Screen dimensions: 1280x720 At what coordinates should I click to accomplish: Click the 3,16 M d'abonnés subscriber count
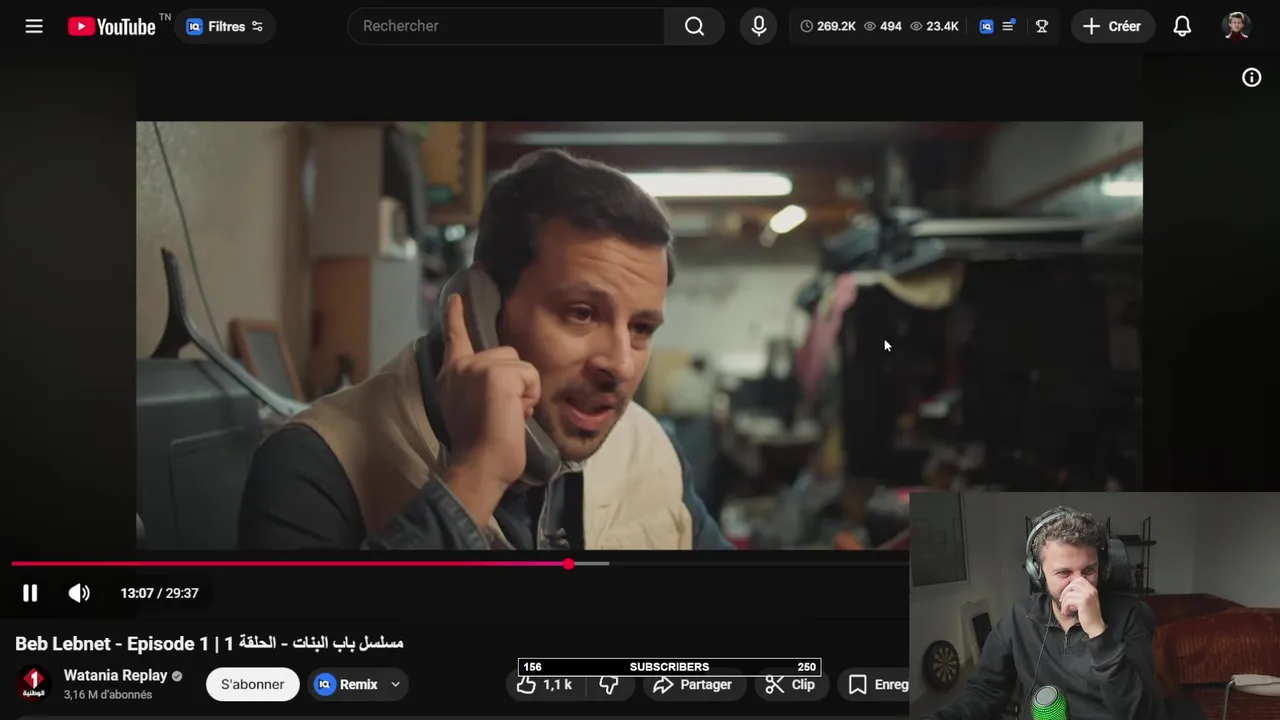click(x=108, y=695)
